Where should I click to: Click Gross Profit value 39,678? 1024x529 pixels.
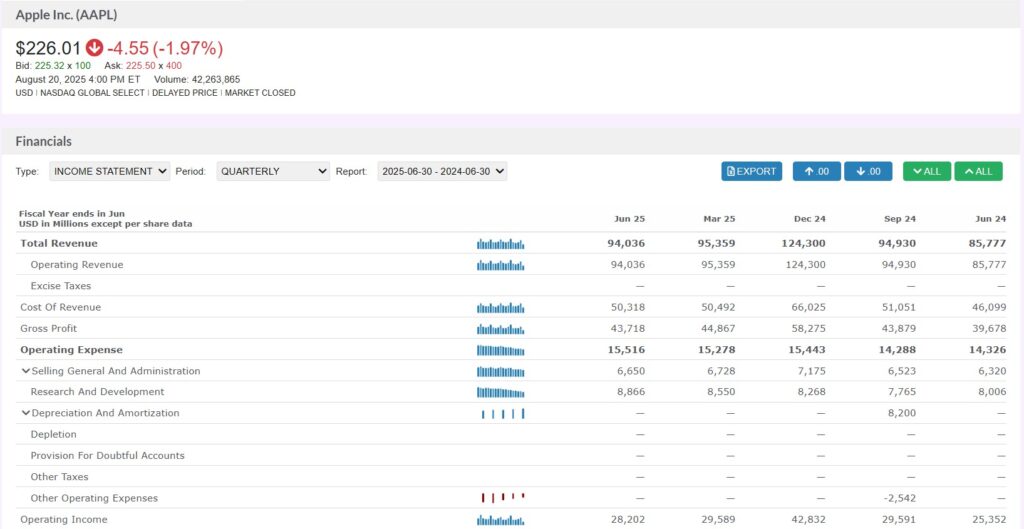click(x=989, y=329)
